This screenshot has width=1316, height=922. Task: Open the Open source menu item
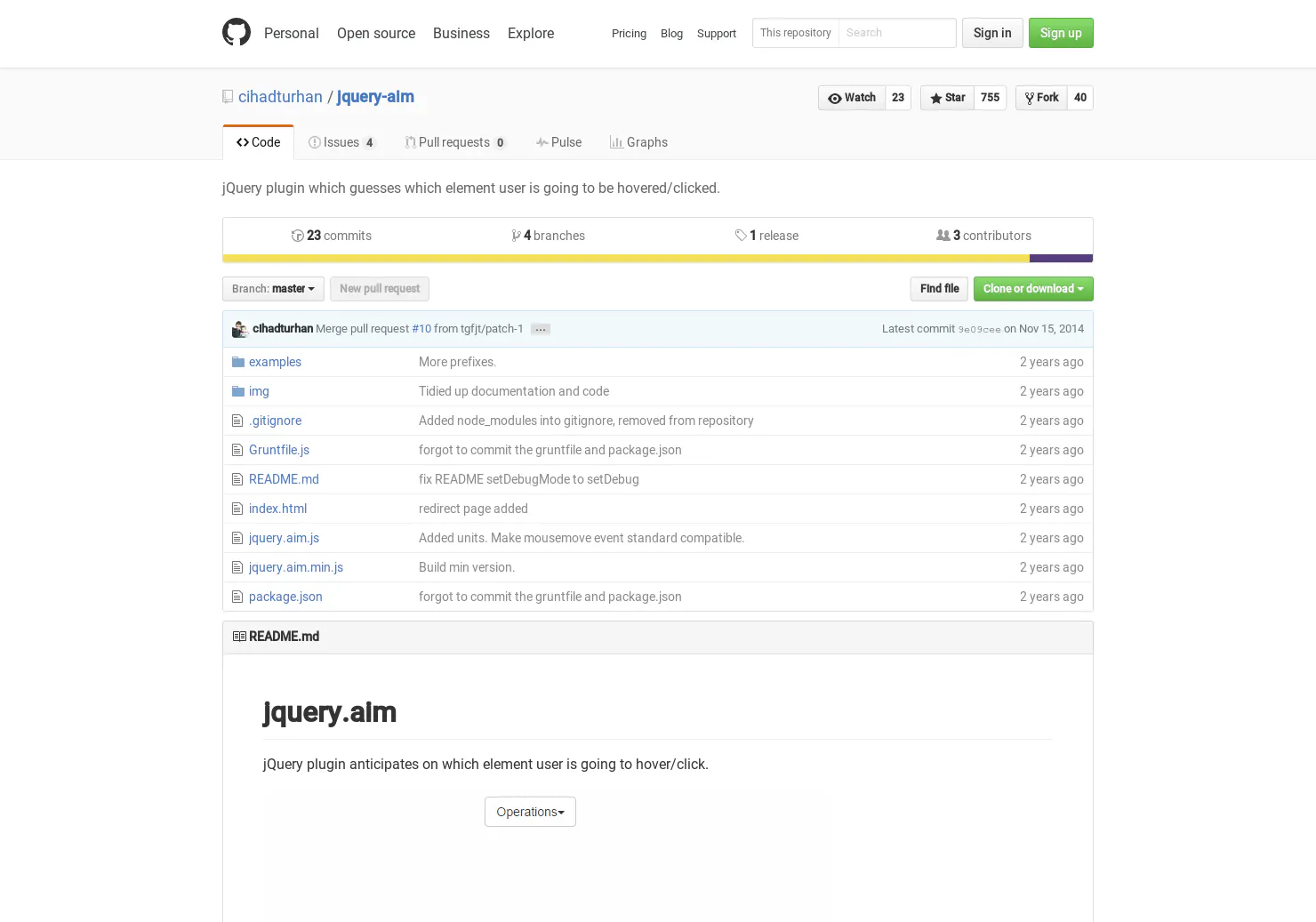tap(376, 33)
